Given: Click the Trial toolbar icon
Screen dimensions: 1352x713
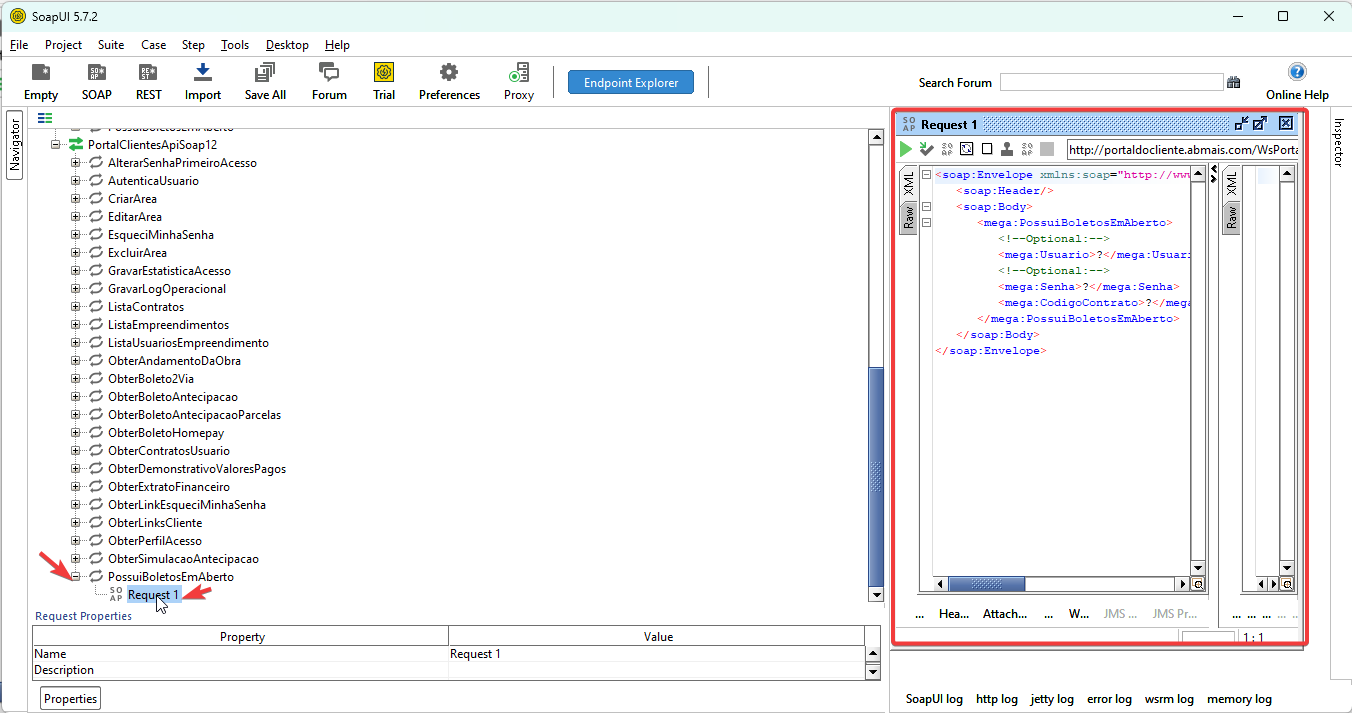Looking at the screenshot, I should click(384, 73).
